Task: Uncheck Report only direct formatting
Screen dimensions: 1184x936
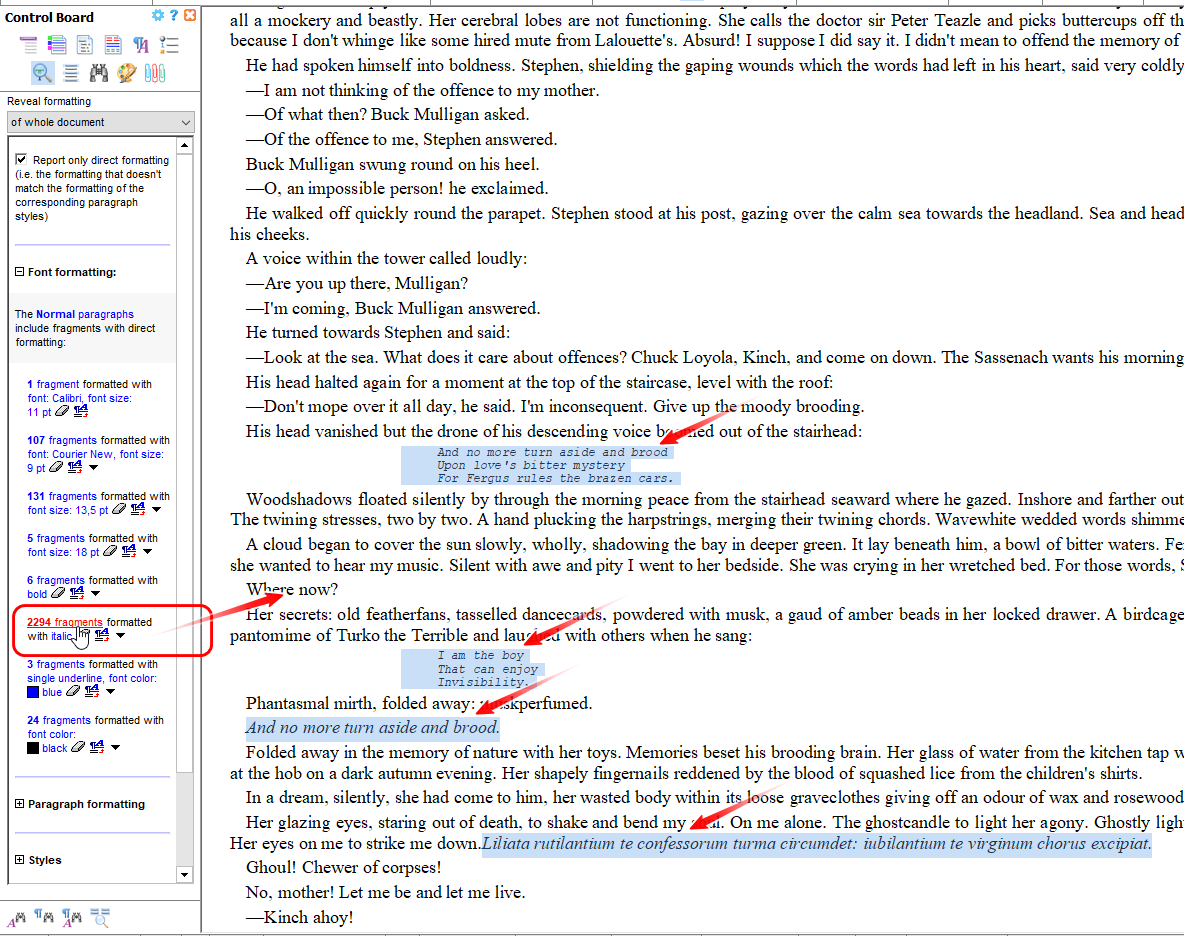Action: click(22, 160)
